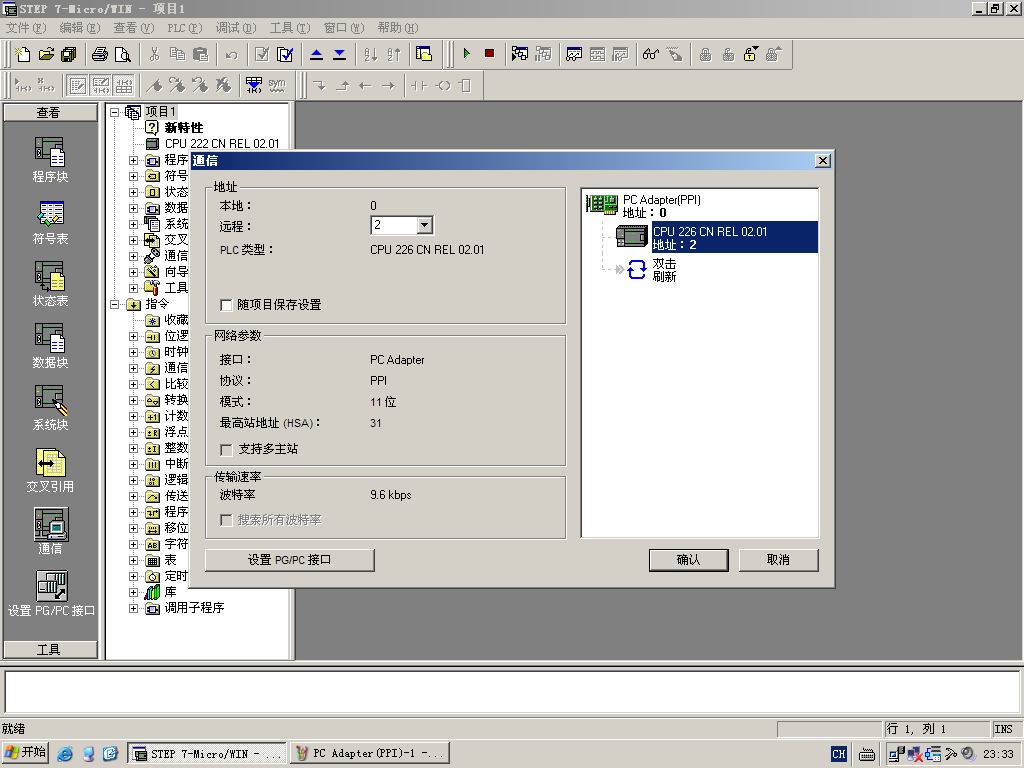Select CPU 222 CN REL 02.01 tree item

[221, 144]
